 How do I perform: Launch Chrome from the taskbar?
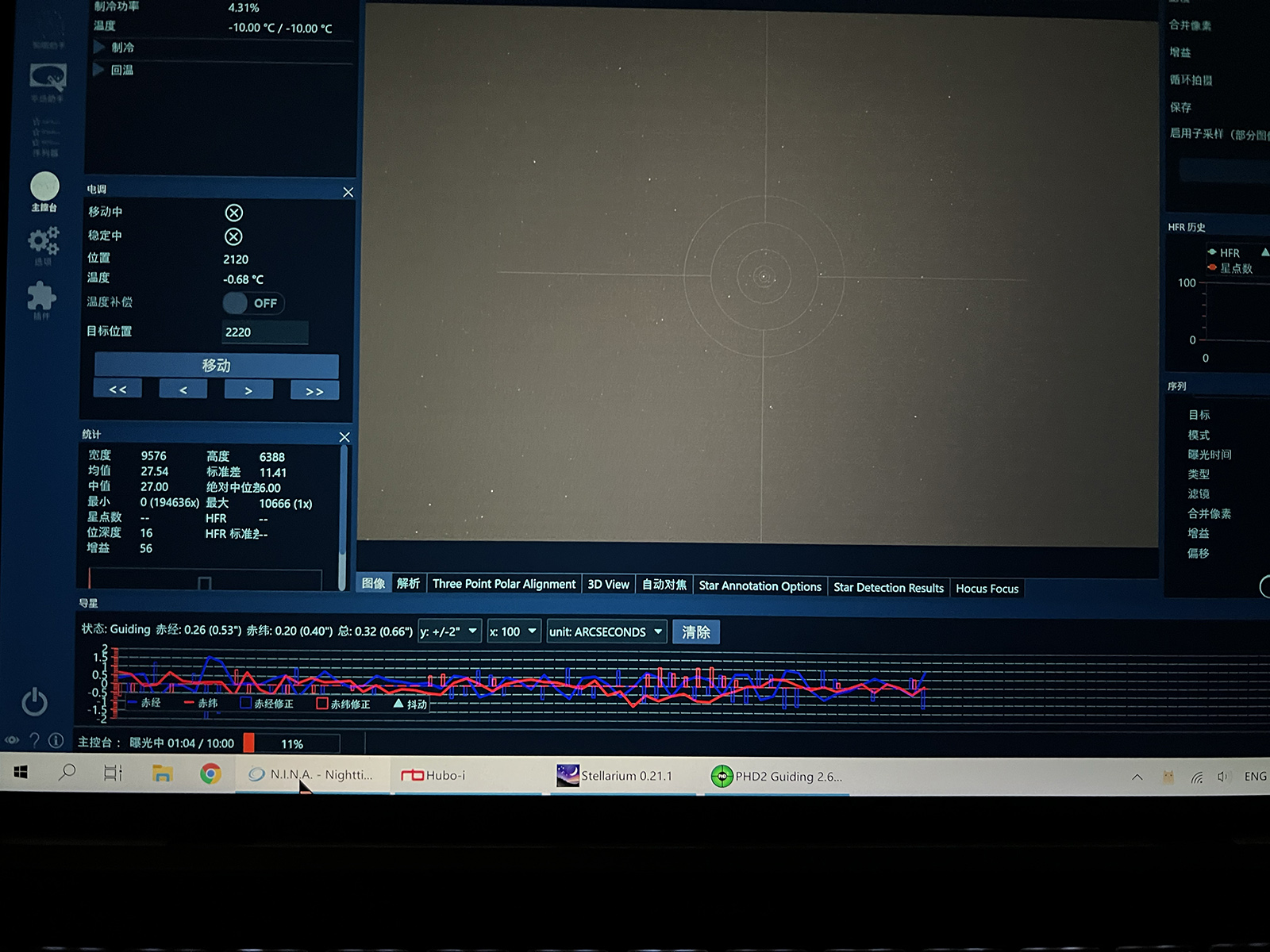click(x=210, y=774)
